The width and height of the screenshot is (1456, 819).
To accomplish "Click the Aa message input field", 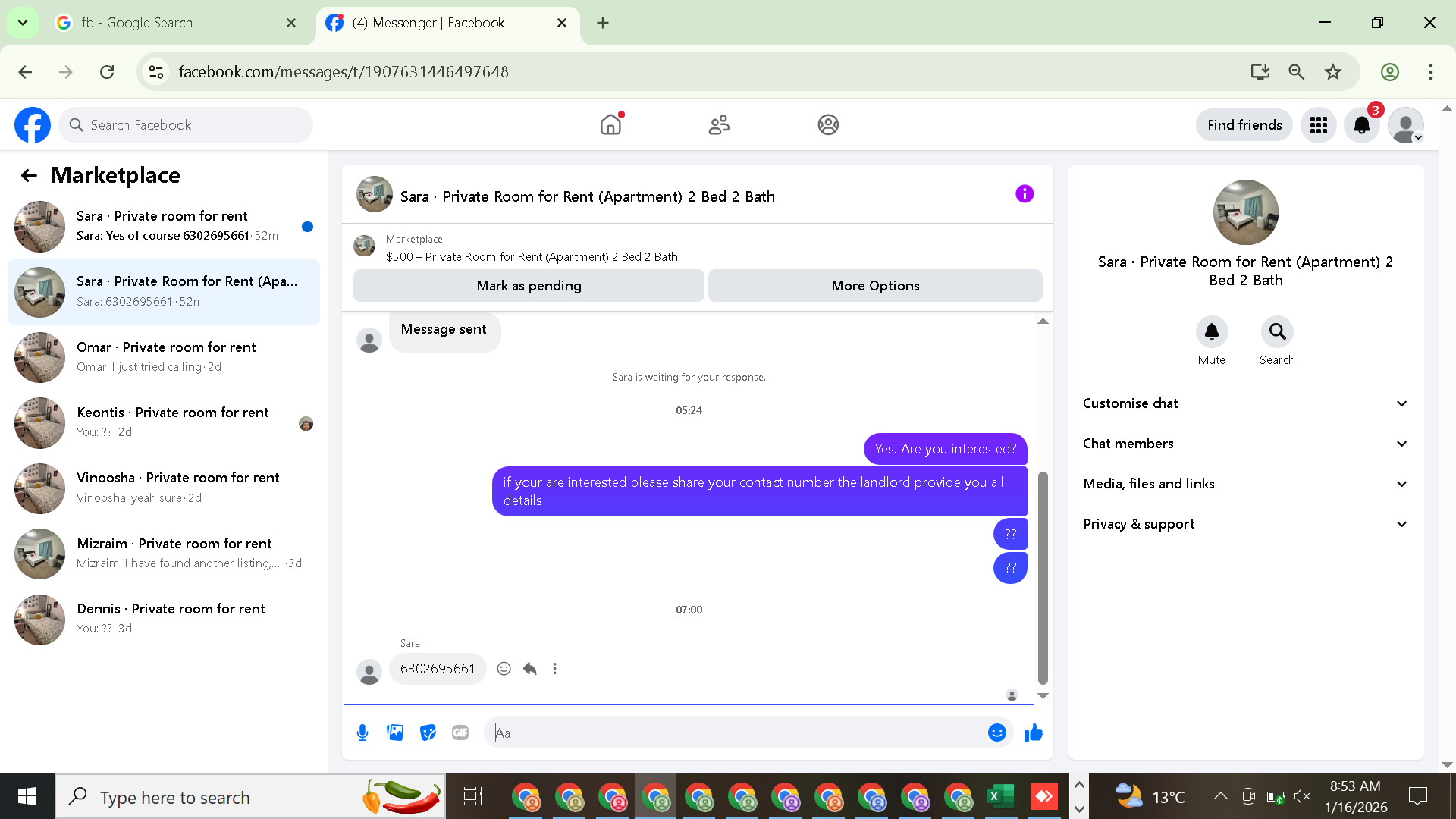I will pos(736,733).
